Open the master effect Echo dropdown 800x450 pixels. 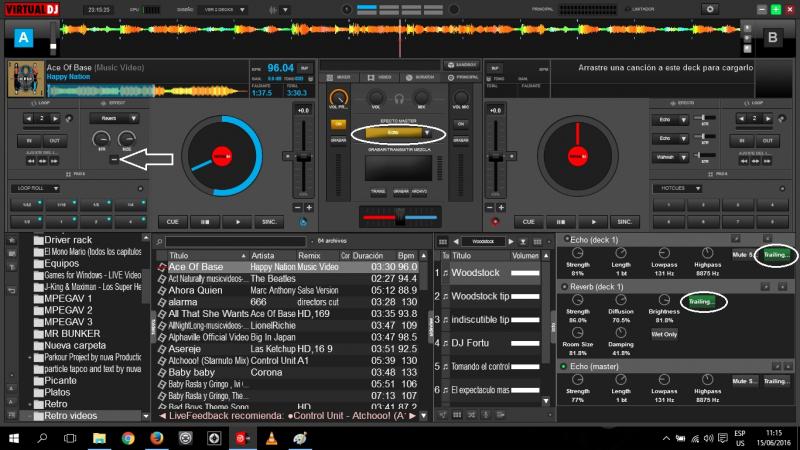[x=427, y=133]
